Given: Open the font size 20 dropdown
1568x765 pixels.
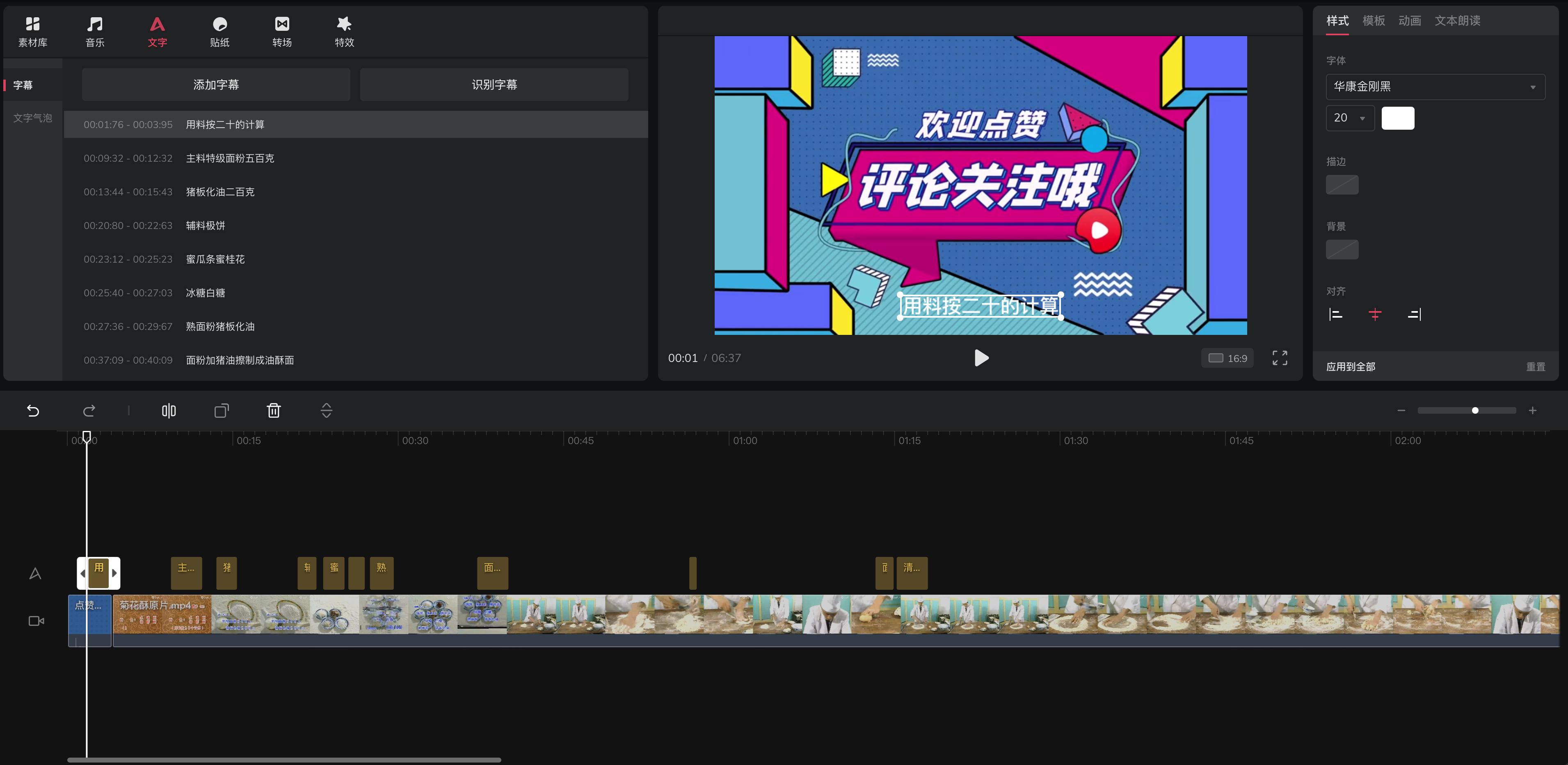Looking at the screenshot, I should point(1349,117).
